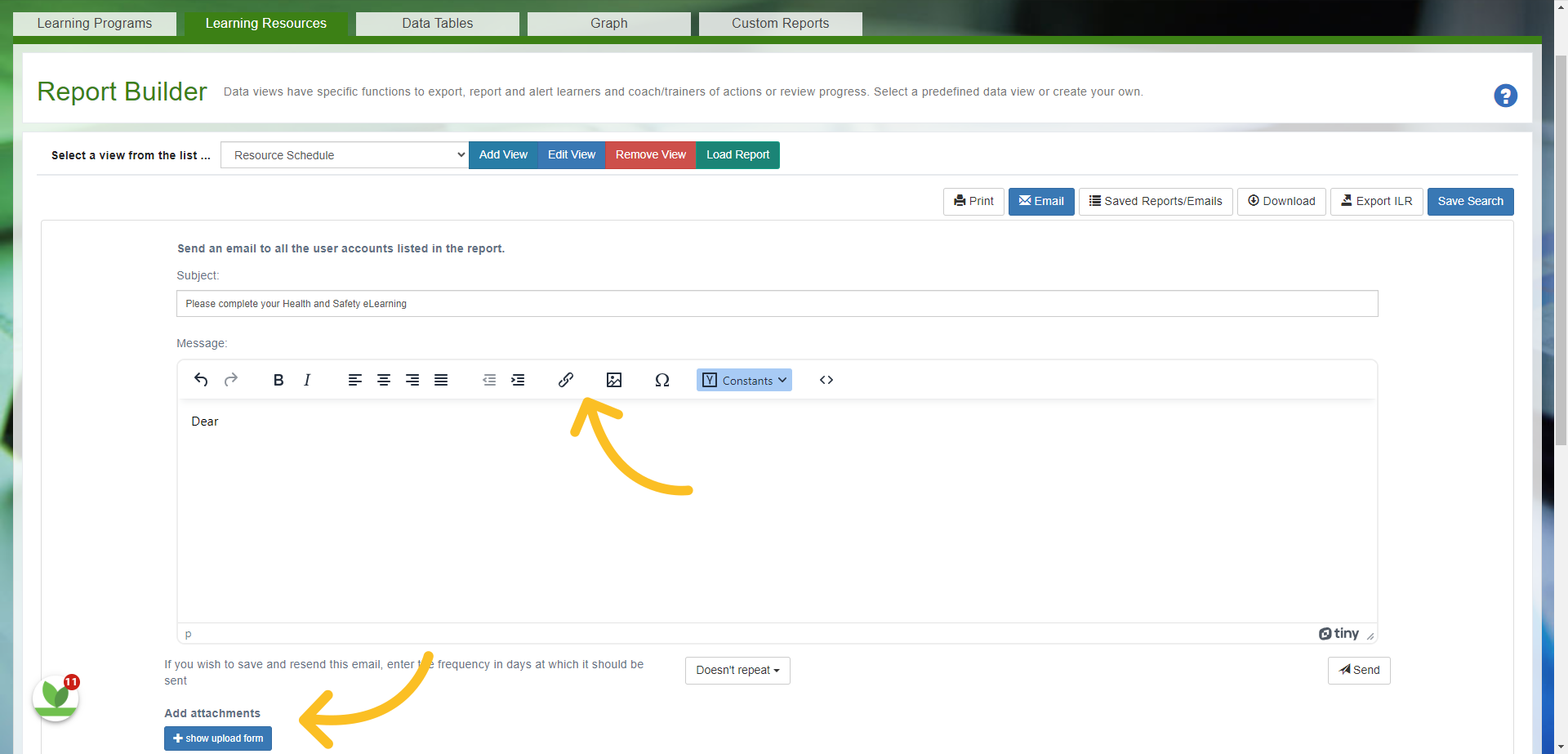Undo the last edit in the message editor
Image resolution: width=1568 pixels, height=754 pixels.
click(201, 380)
